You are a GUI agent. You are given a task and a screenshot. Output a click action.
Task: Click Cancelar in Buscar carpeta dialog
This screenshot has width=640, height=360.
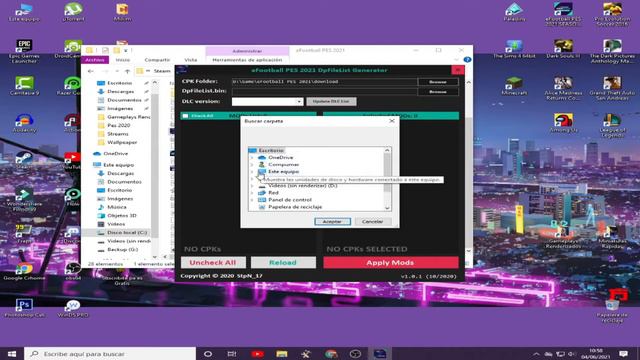click(x=372, y=222)
